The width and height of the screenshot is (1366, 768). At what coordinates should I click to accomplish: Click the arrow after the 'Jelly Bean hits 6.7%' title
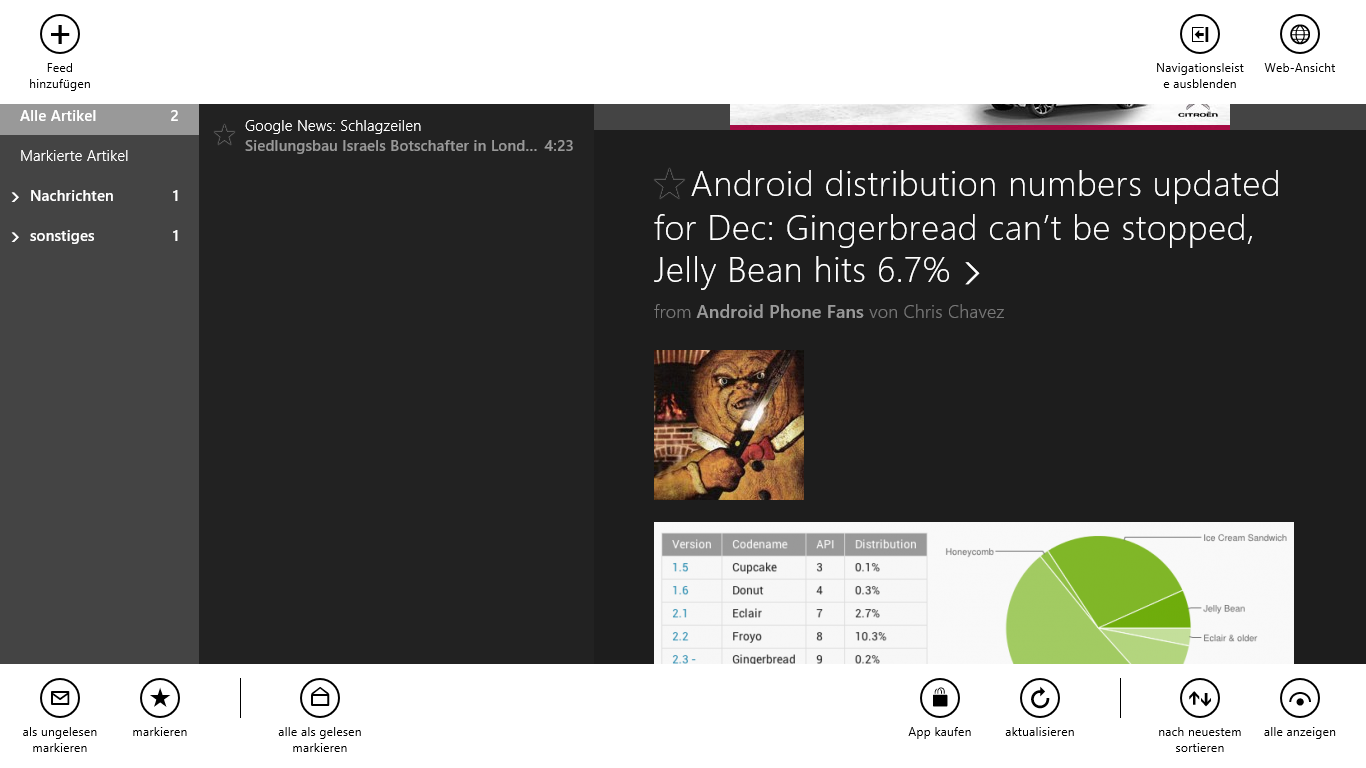(971, 272)
